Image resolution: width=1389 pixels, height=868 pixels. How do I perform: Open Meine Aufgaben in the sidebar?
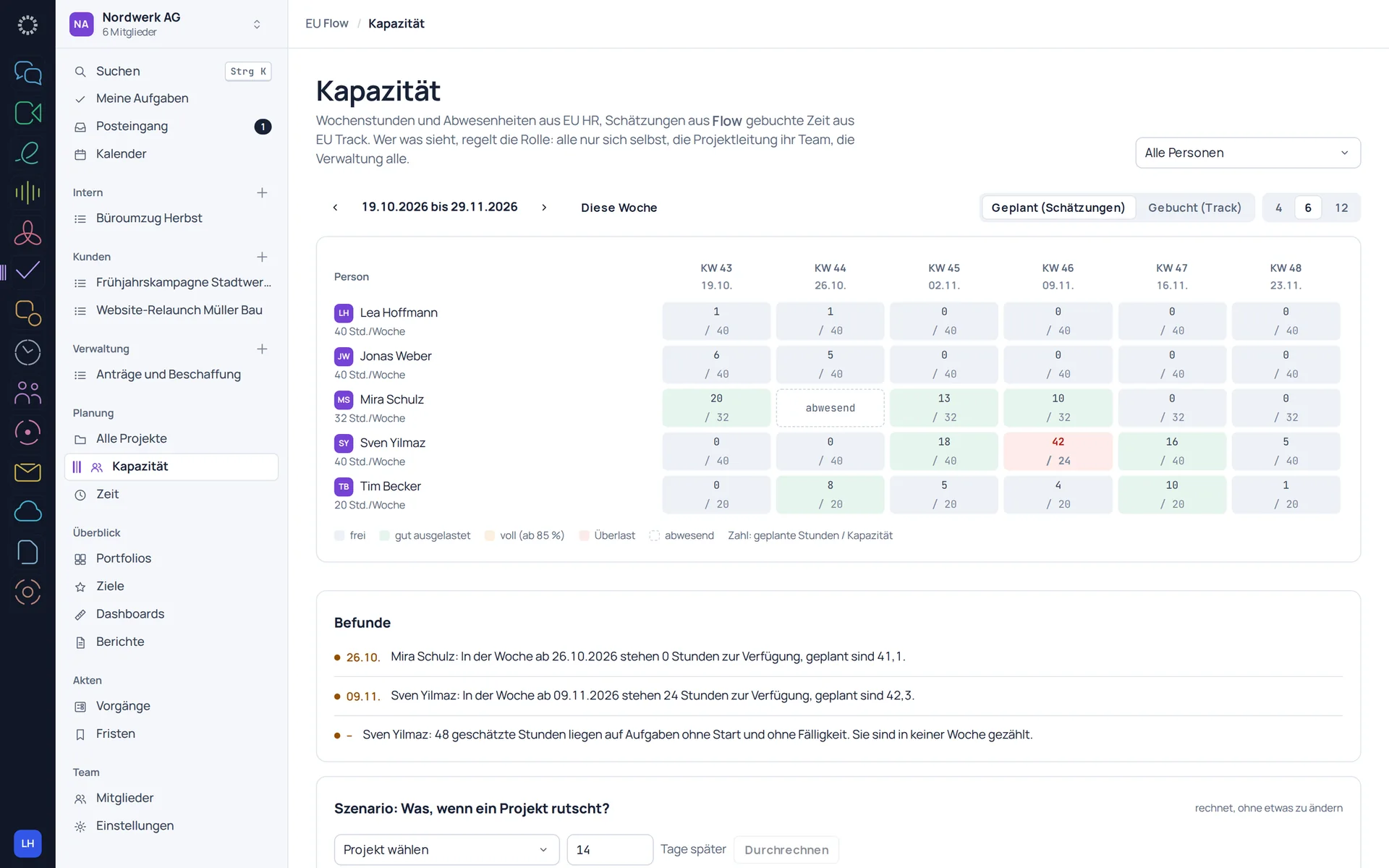[x=171, y=98]
